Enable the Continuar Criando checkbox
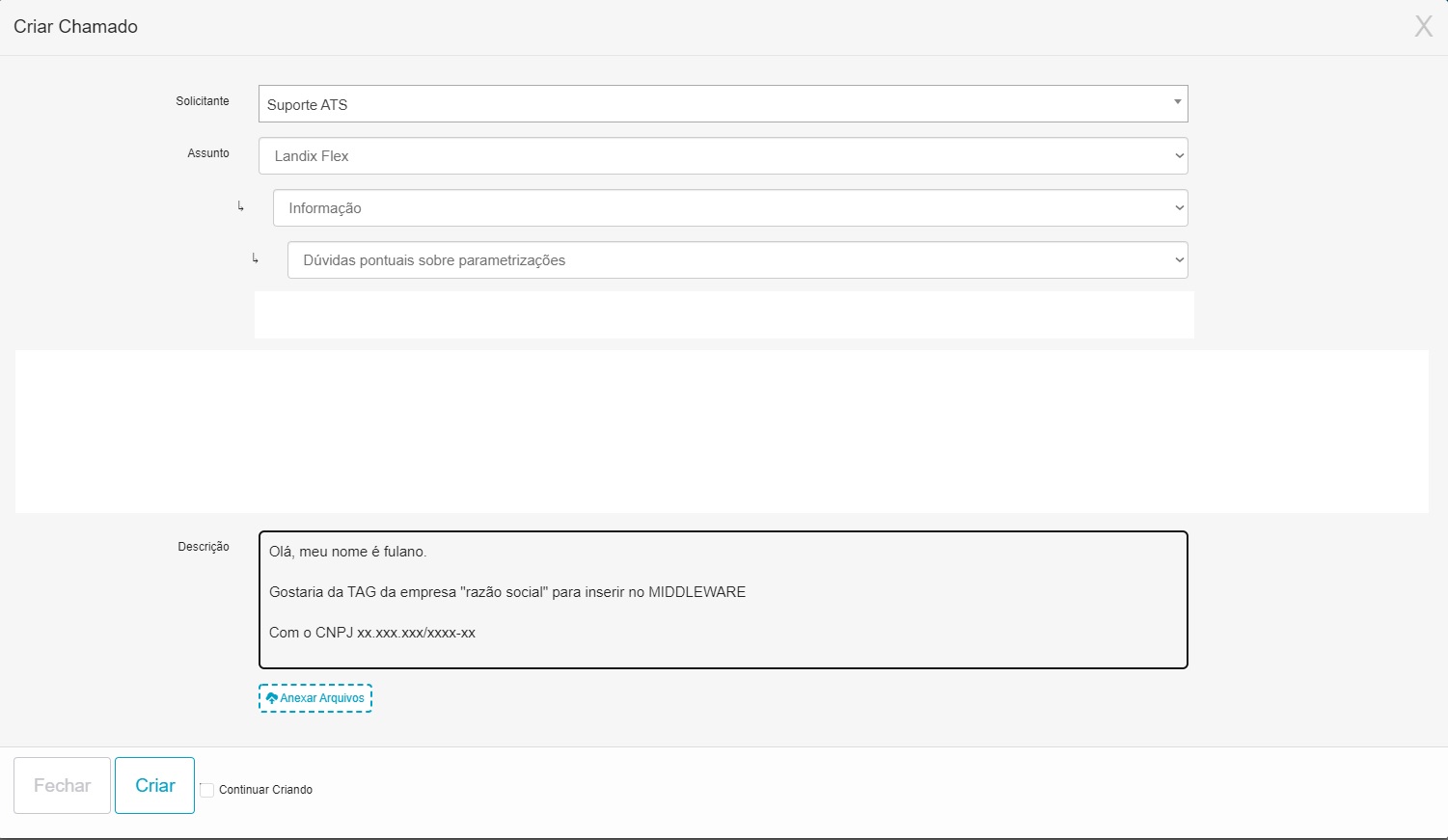The image size is (1448, 840). 206,790
